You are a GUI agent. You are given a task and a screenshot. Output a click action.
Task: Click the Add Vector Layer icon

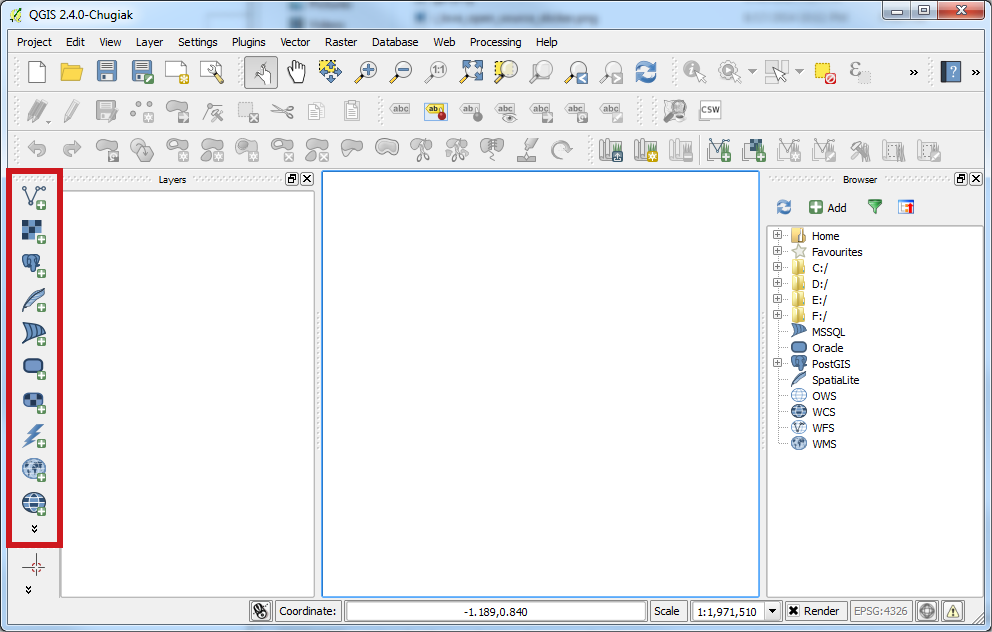click(34, 196)
